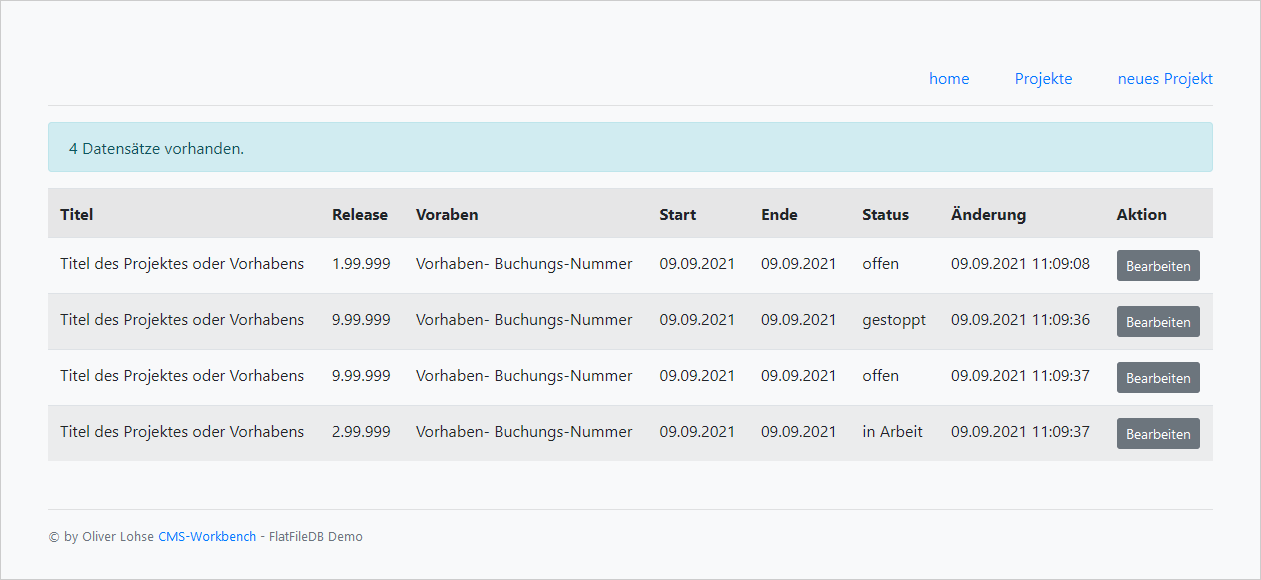Click Bearbeiten for the row with status offen
The image size is (1261, 580).
[x=1157, y=265]
